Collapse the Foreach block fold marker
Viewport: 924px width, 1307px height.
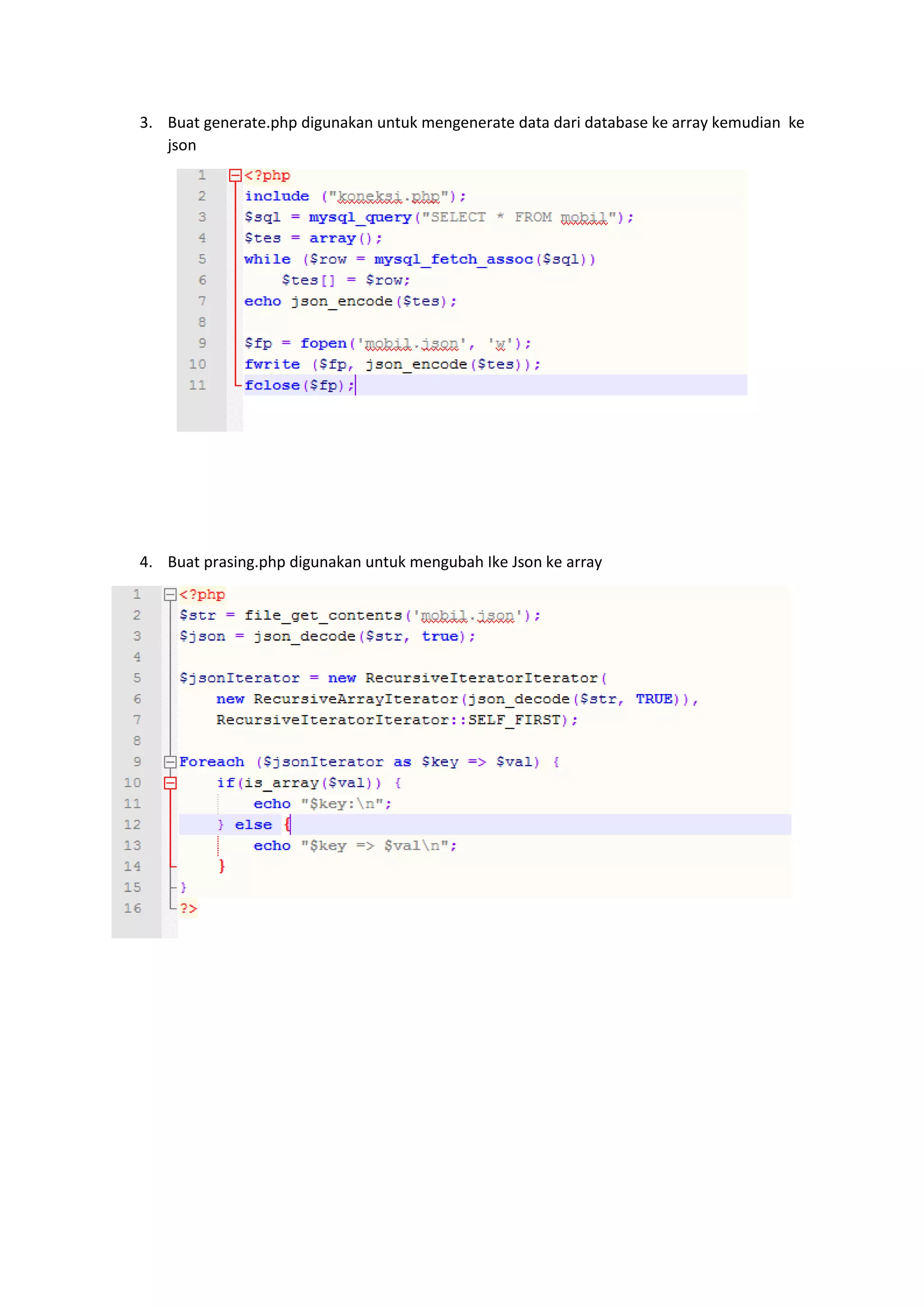click(x=170, y=762)
